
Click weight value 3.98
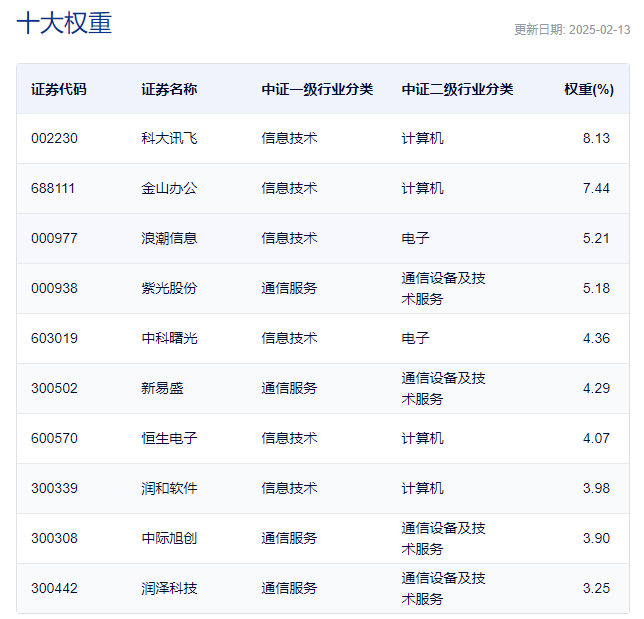tap(596, 488)
